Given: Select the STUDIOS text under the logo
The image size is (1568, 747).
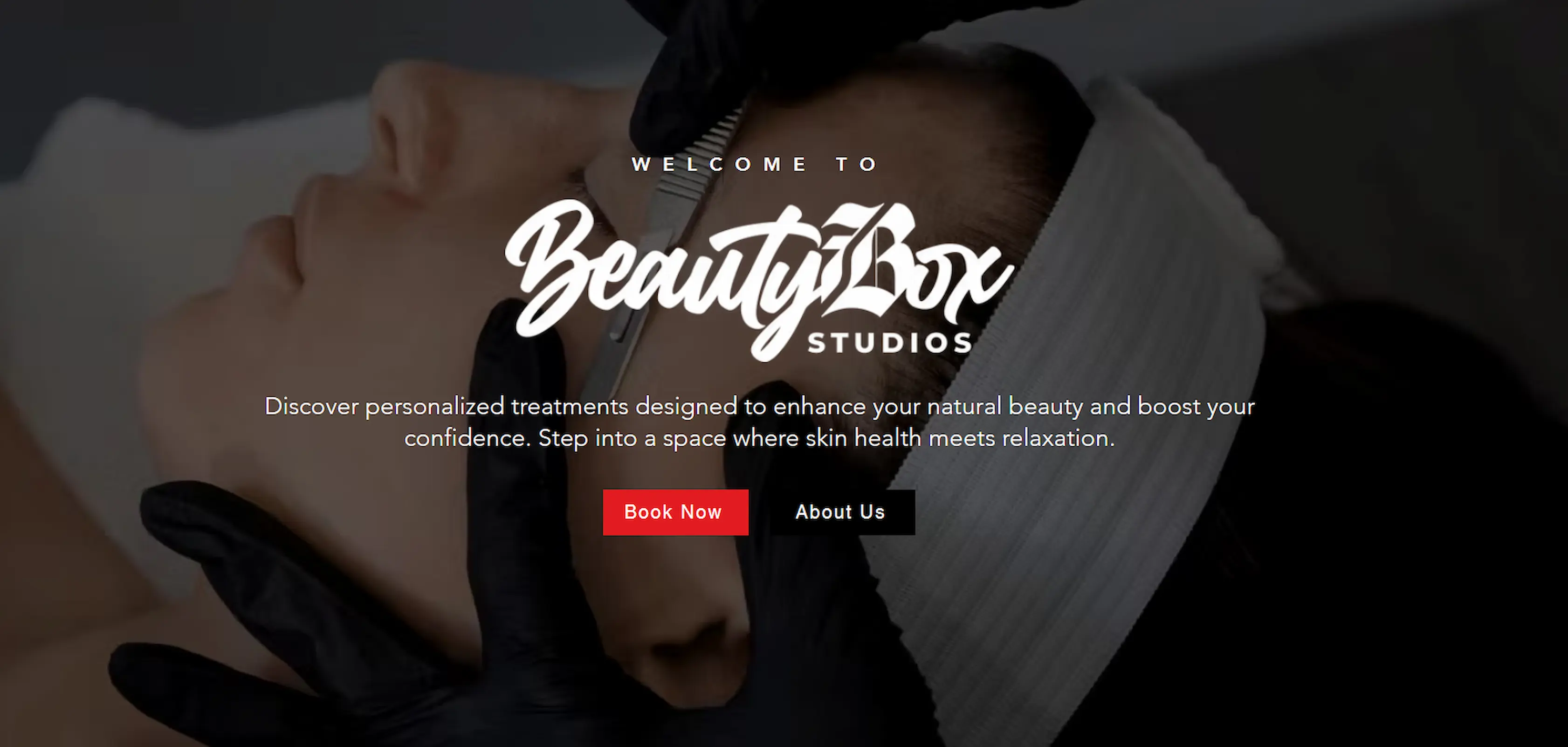Looking at the screenshot, I should [890, 343].
